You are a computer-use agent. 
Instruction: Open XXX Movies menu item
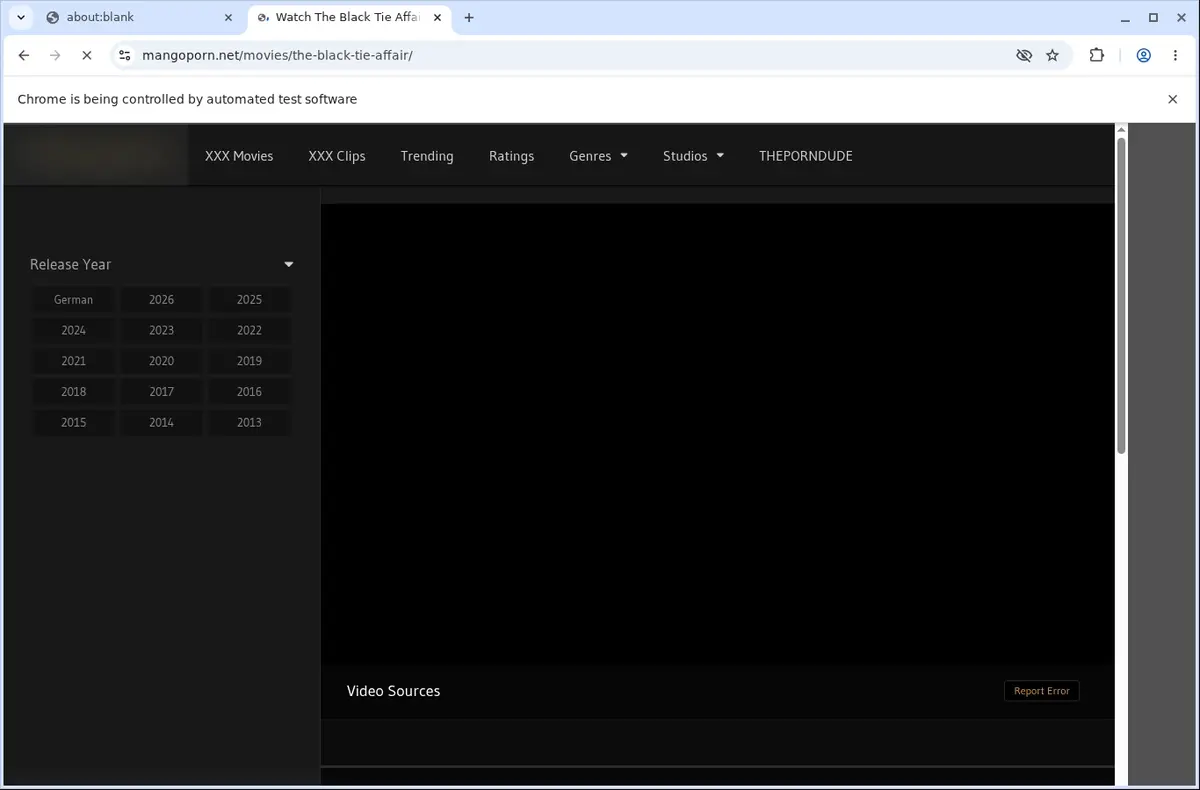[x=239, y=156]
